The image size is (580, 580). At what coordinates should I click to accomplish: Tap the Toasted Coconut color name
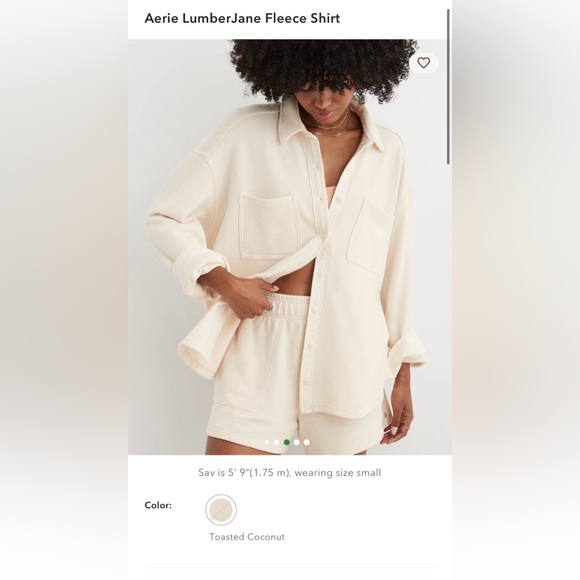point(247,537)
